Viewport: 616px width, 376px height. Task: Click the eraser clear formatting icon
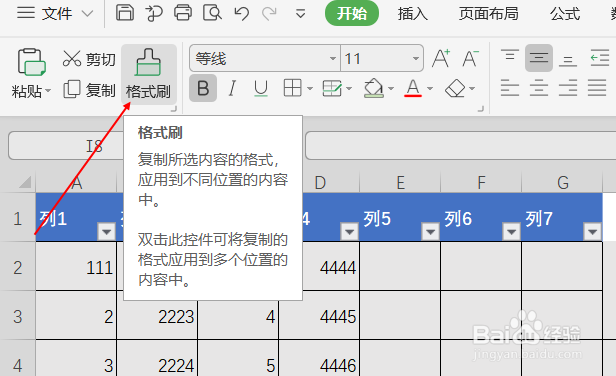click(x=455, y=88)
